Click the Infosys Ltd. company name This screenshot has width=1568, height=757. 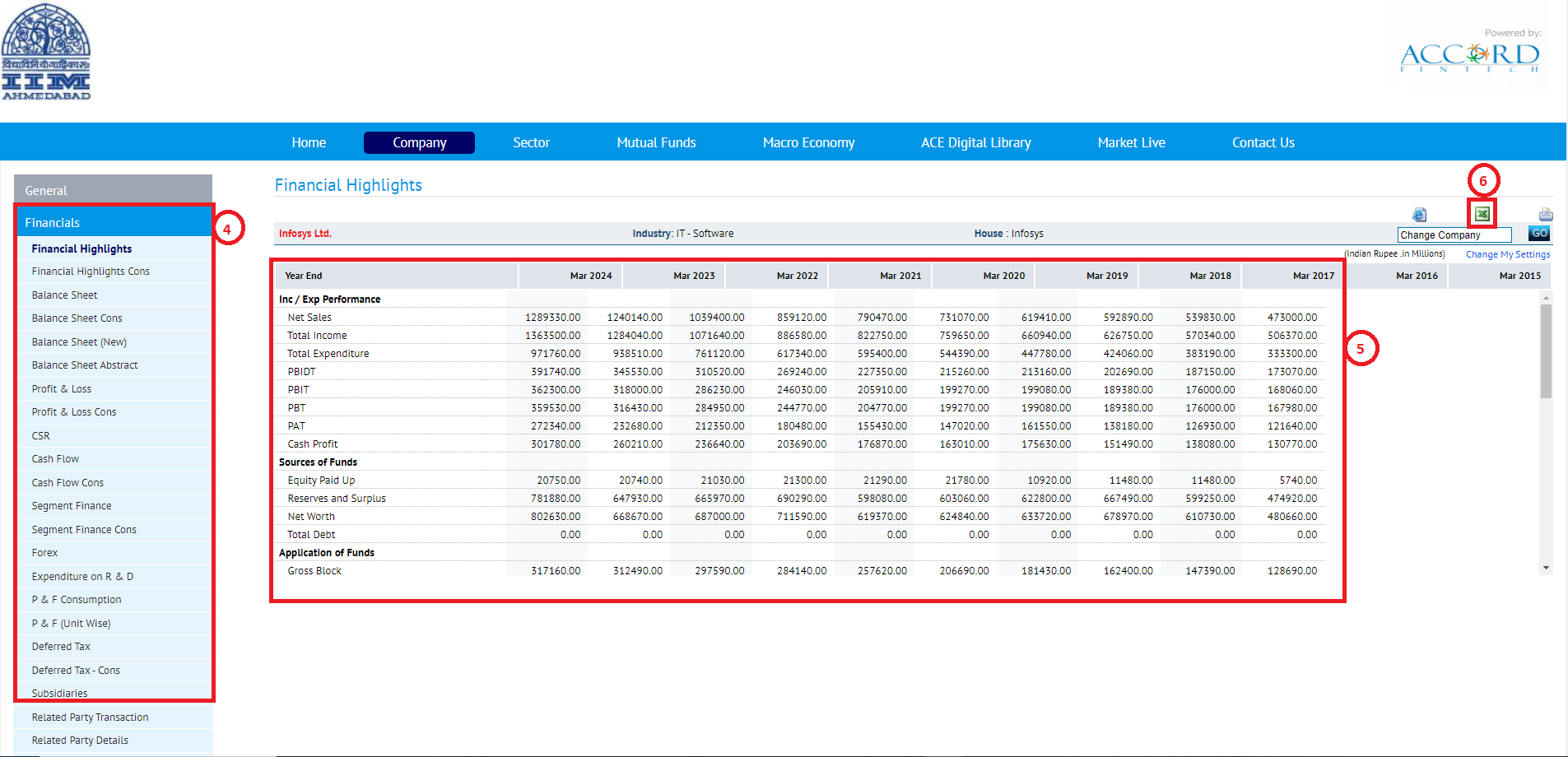[305, 234]
